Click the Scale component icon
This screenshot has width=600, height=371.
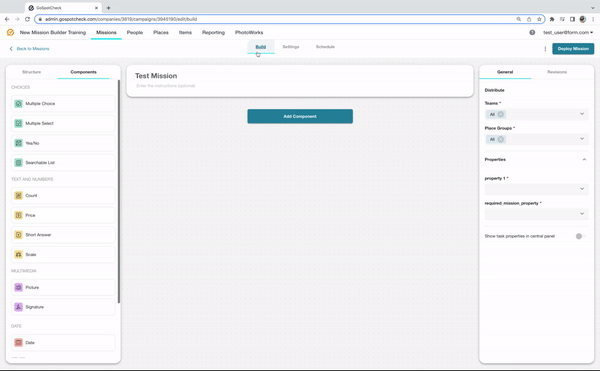coord(18,254)
